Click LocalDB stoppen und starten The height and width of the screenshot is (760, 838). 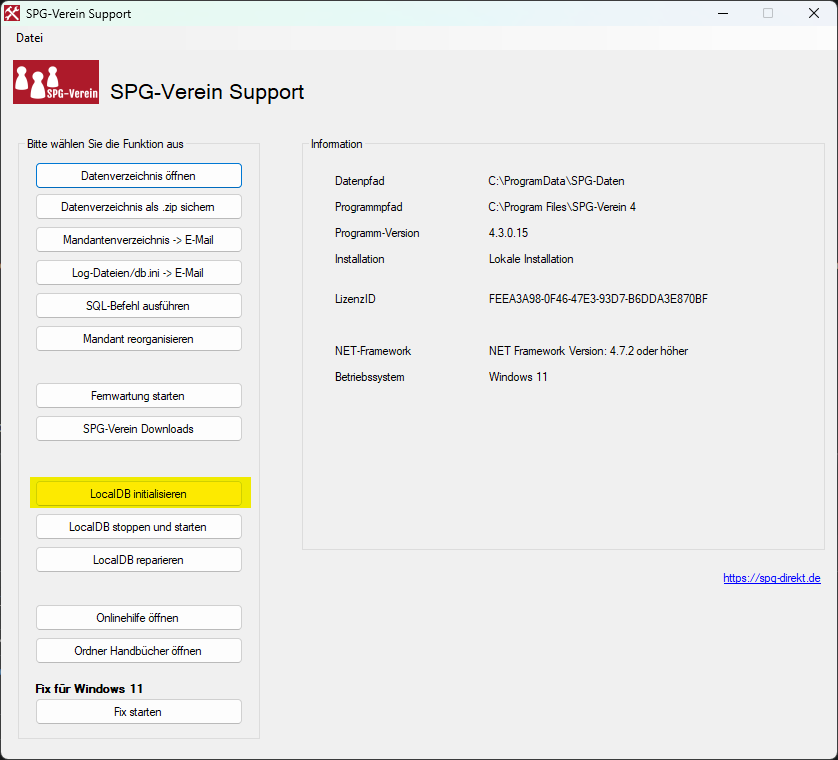coord(138,527)
